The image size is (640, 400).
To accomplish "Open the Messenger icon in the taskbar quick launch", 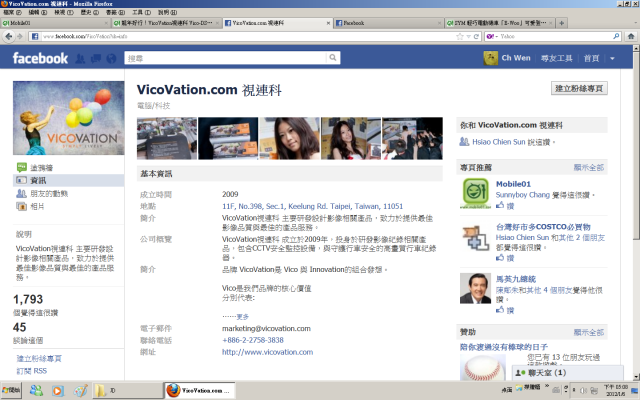I will pyautogui.click(x=36, y=391).
